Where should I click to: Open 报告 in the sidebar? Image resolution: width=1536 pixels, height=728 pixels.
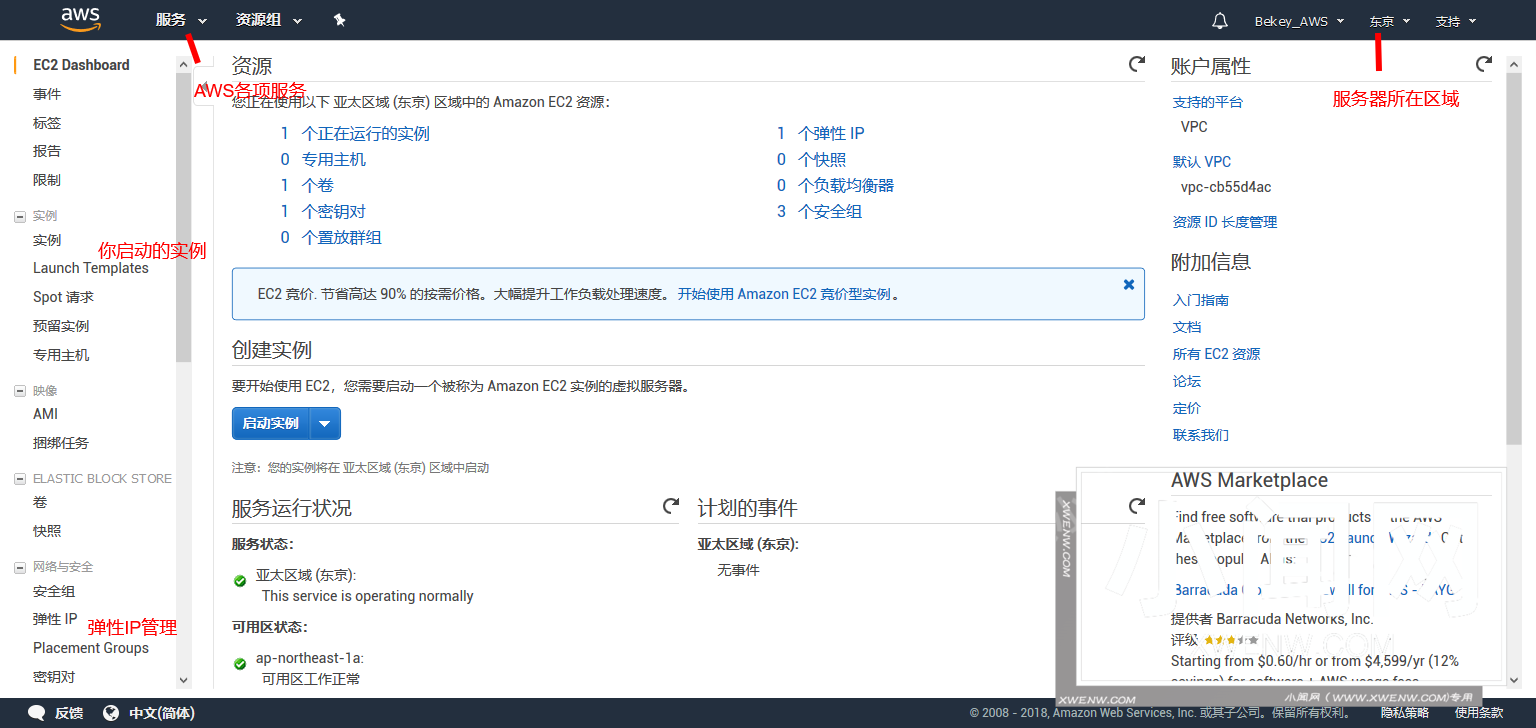(47, 151)
